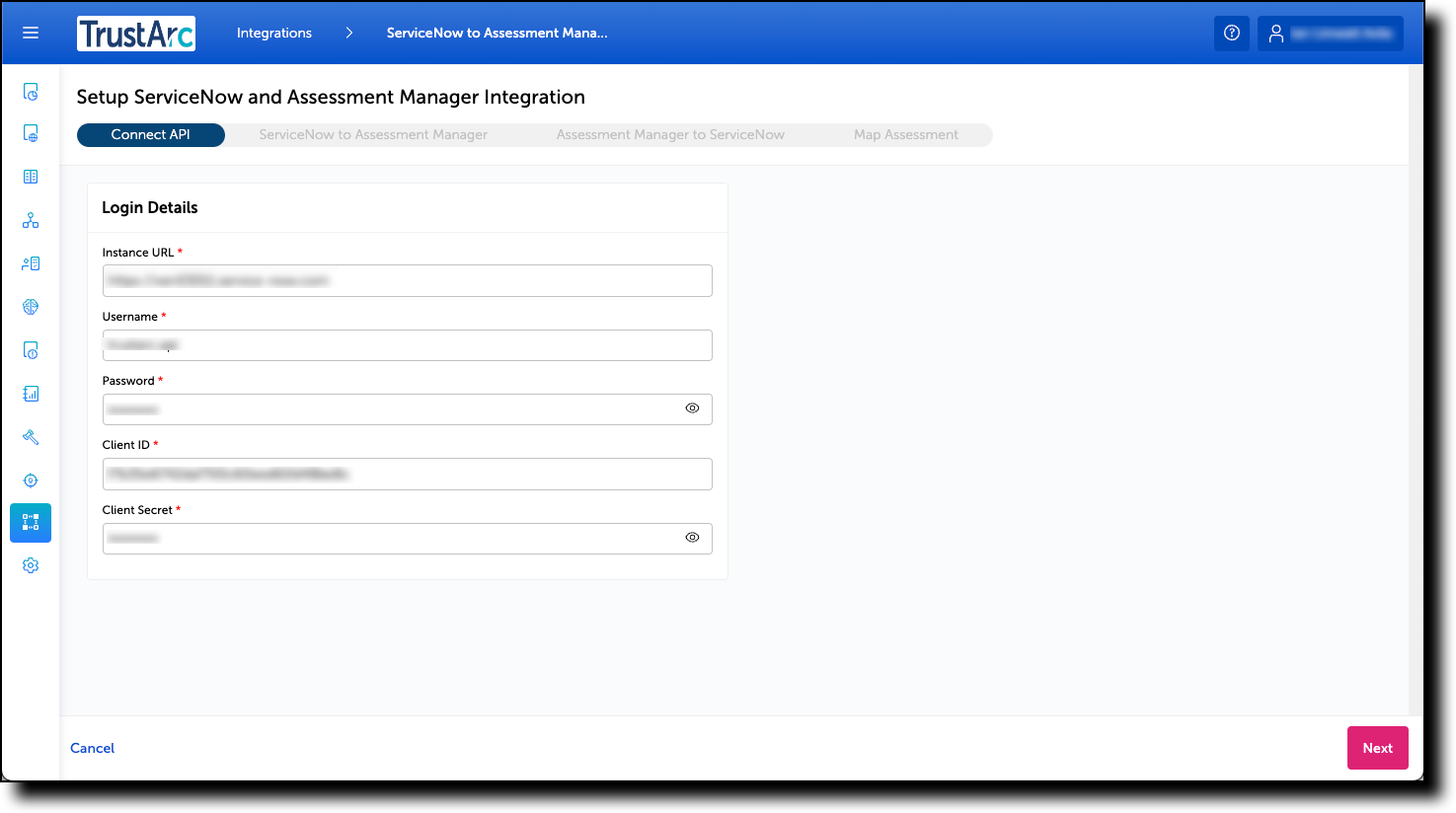Click the gavel compliance icon in sidebar
Image resolution: width=1456 pixels, height=813 pixels.
[30, 436]
